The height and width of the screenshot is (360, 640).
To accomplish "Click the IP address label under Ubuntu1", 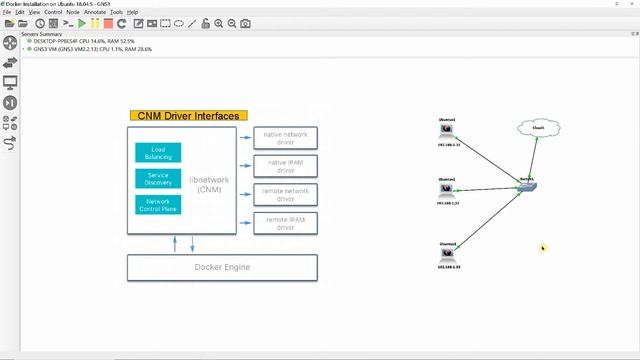I will coord(449,144).
